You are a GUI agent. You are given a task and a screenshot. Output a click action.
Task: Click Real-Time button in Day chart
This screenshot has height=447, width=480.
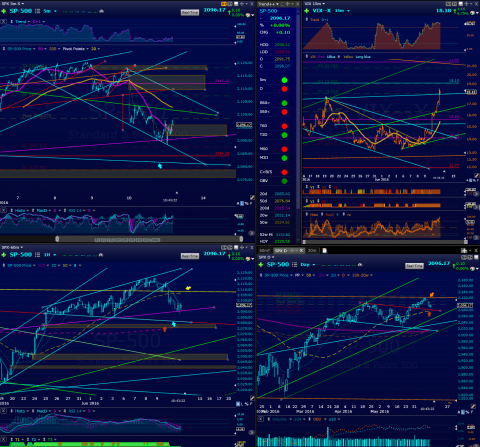(414, 266)
